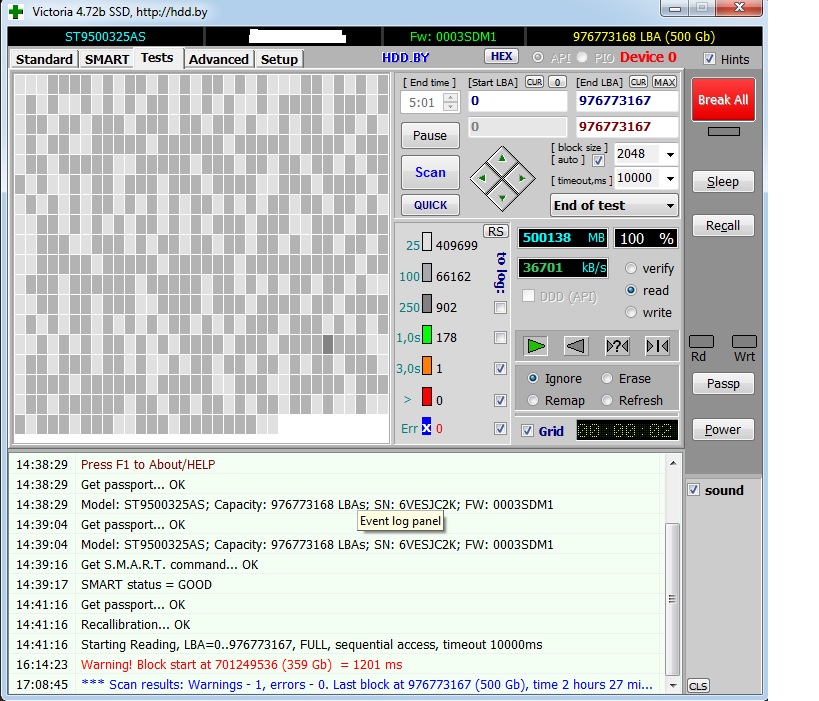Click the RS reset statistics button

496,231
